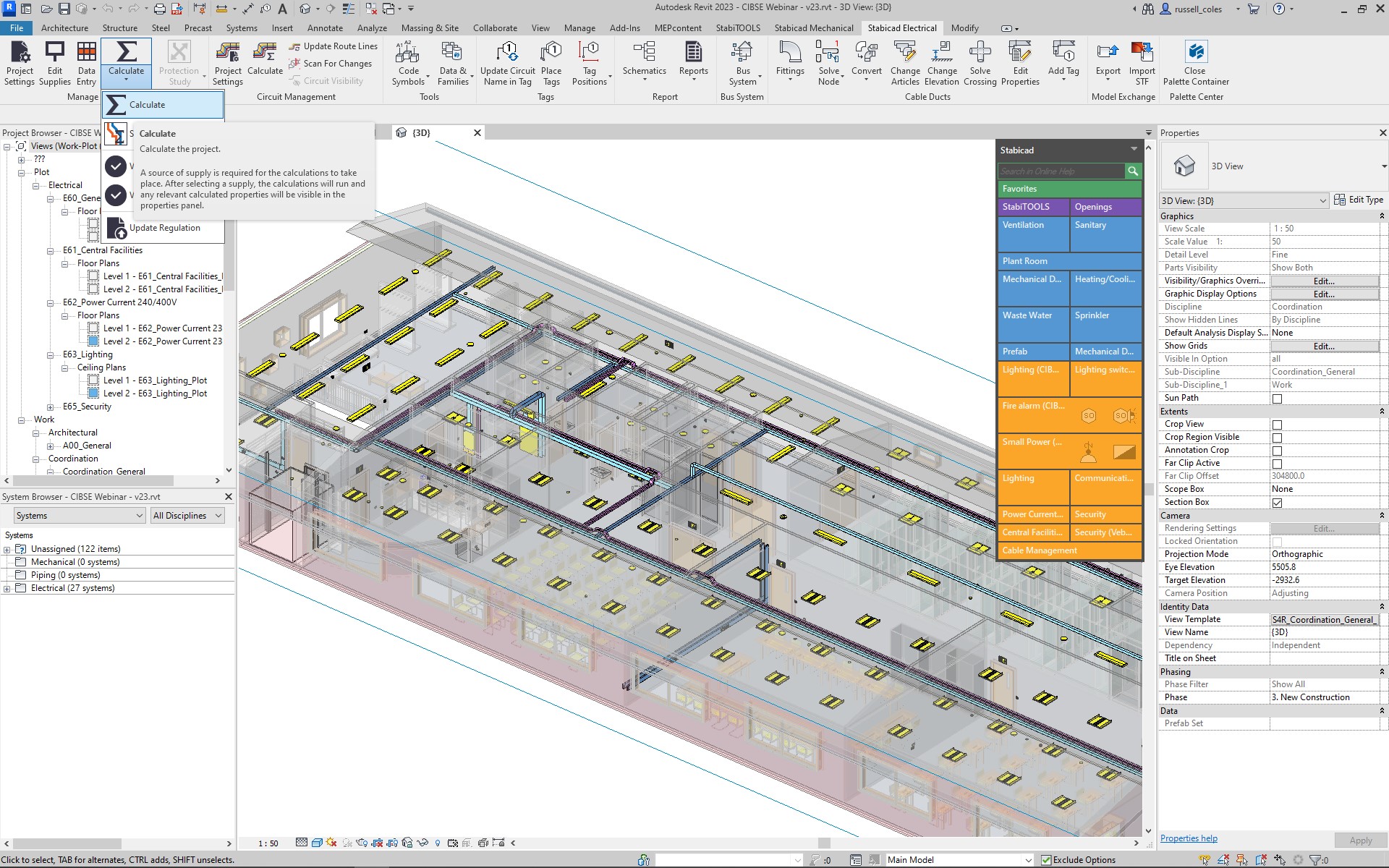Open the All Disciplines dropdown
The image size is (1389, 868).
coord(187,516)
